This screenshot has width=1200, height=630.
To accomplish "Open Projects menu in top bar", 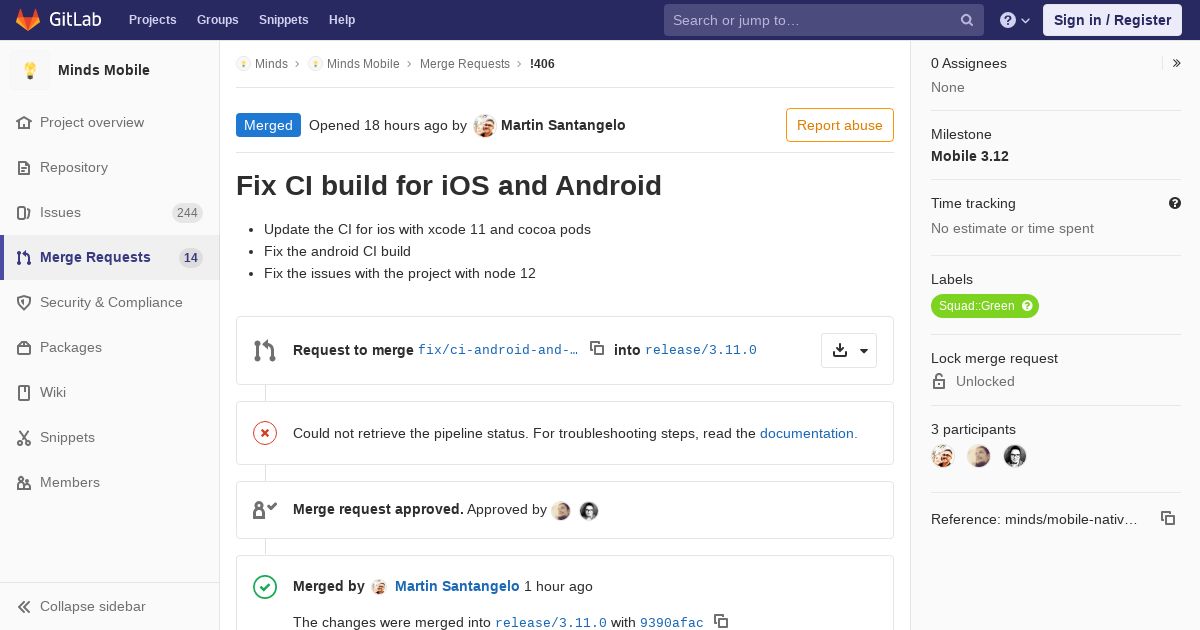I will pos(152,20).
